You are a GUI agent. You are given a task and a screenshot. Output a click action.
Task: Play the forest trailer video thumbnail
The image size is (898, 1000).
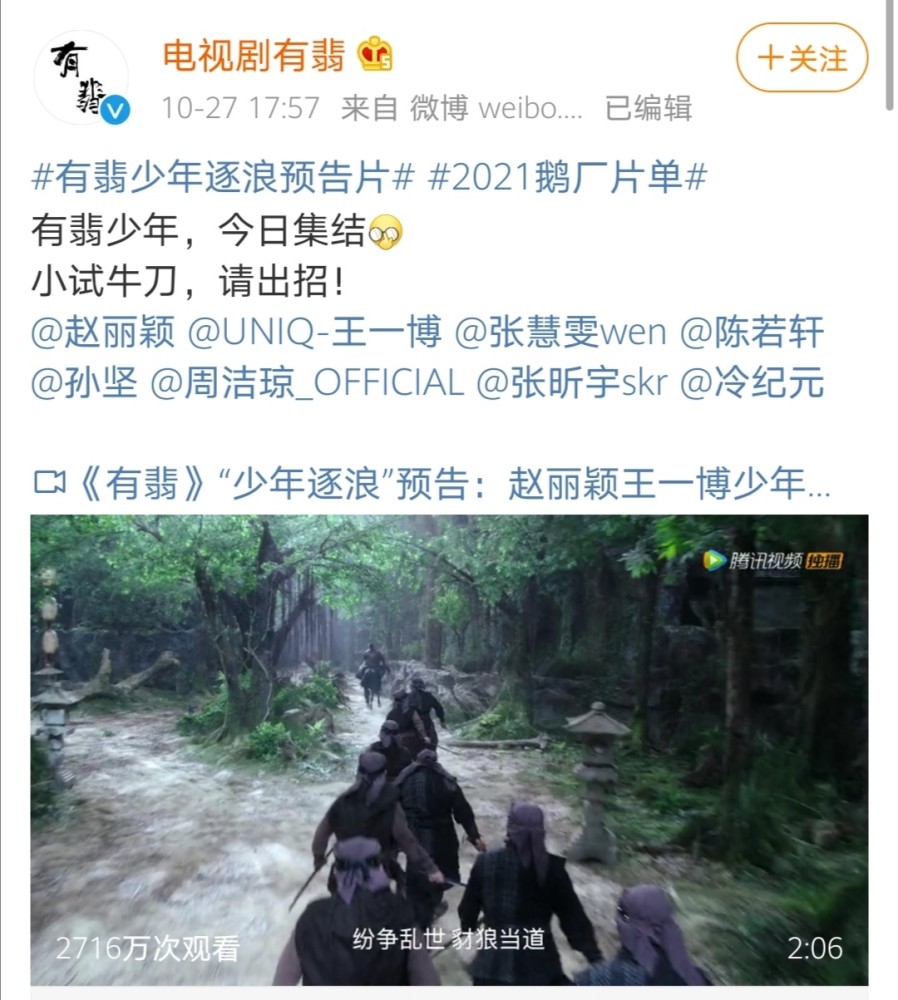click(x=449, y=750)
